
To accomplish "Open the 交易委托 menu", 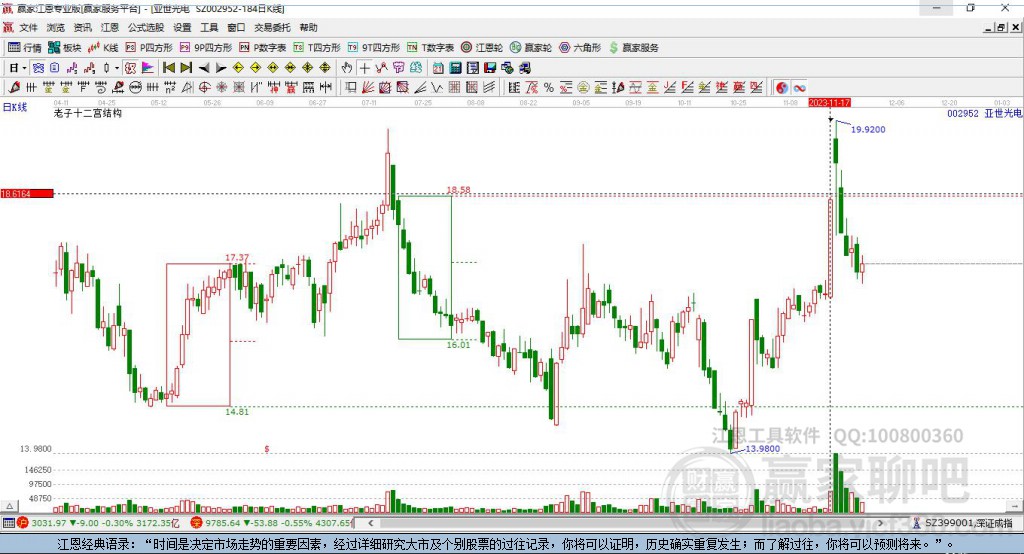I will (272, 27).
